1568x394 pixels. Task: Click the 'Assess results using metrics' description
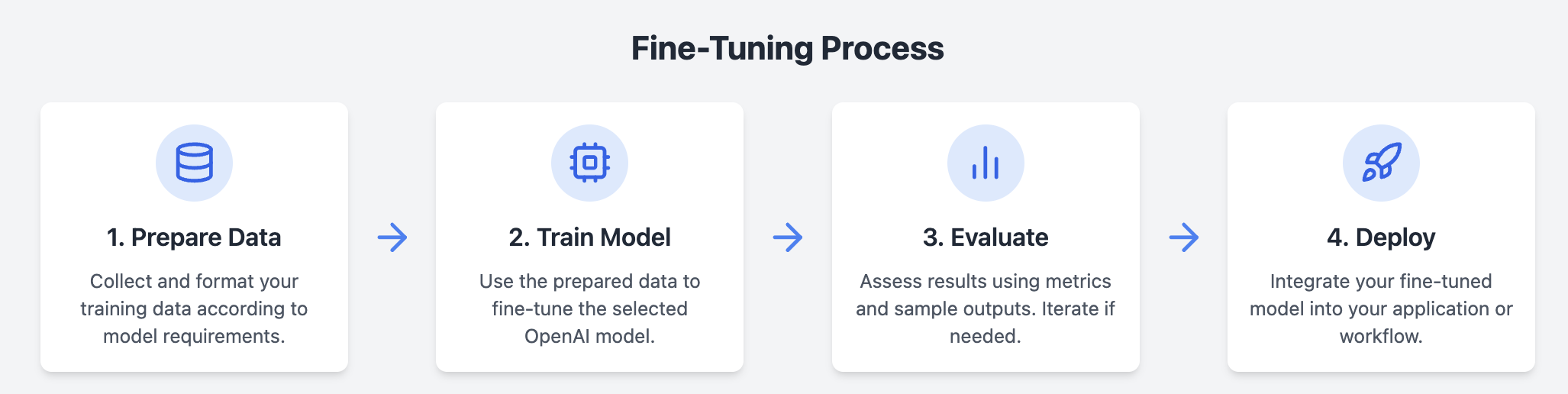pyautogui.click(x=986, y=281)
